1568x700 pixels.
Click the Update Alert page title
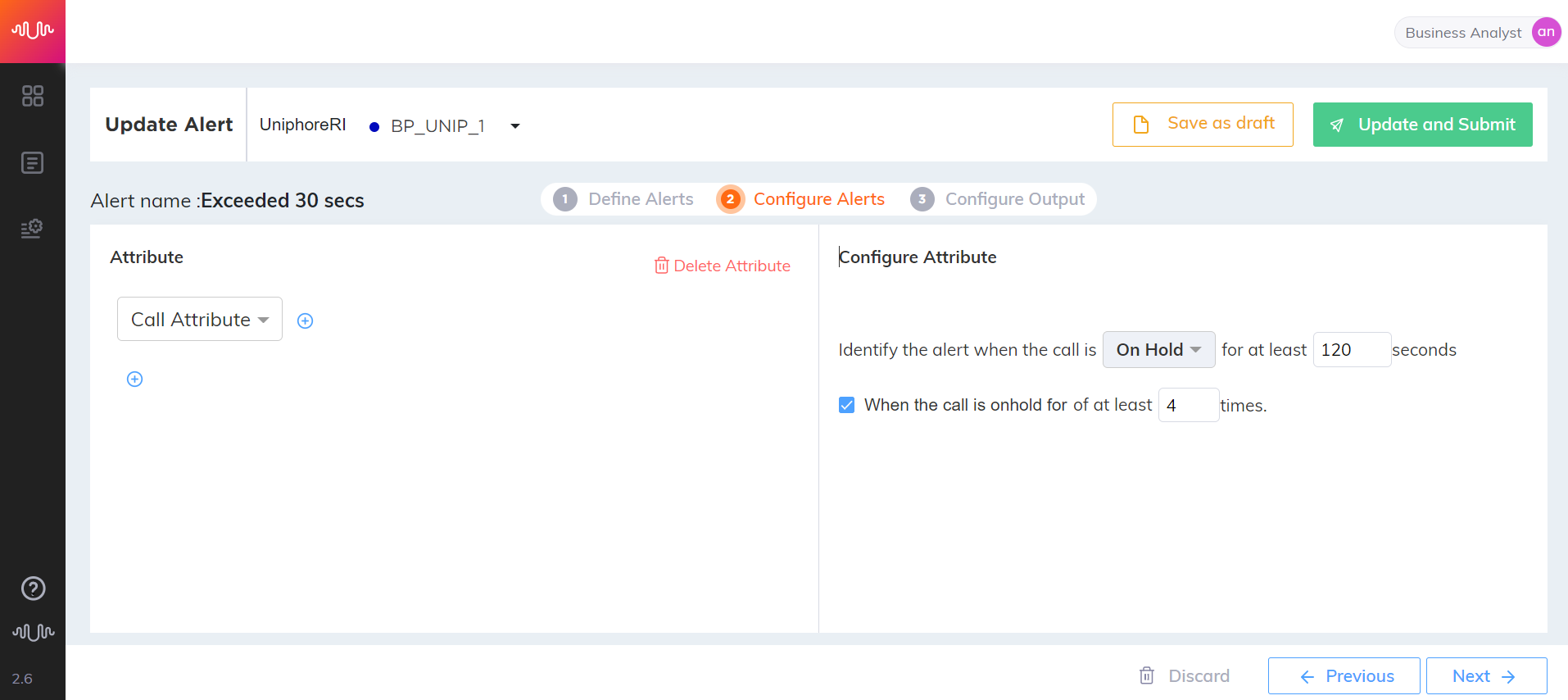tap(169, 125)
